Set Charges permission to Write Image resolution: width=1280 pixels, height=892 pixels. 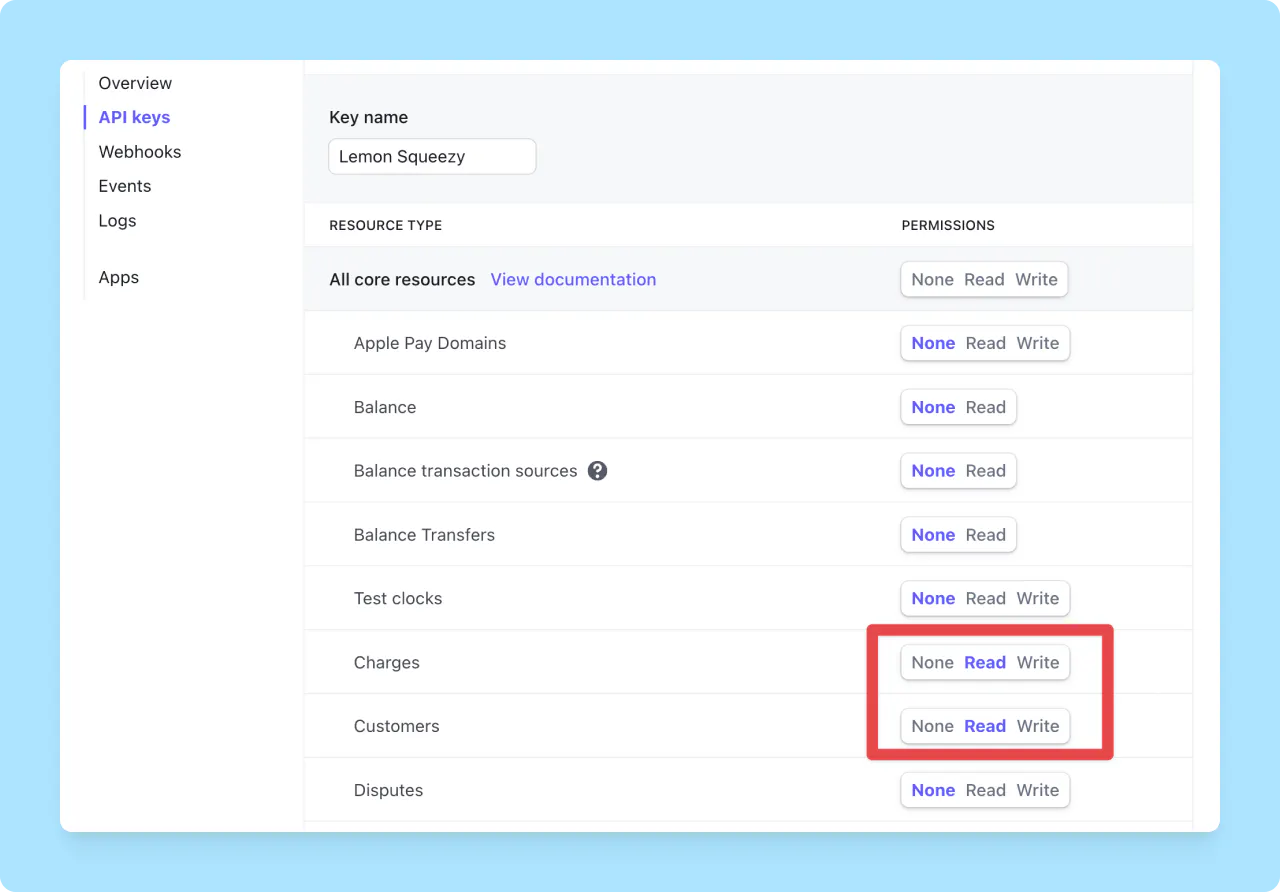tap(1038, 662)
